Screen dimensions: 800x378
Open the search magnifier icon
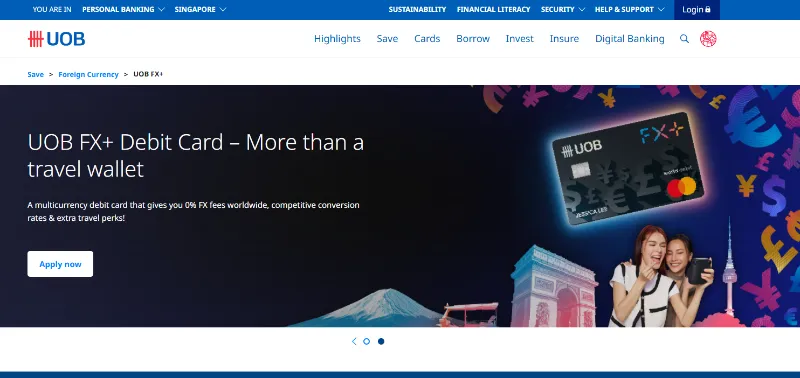[684, 39]
